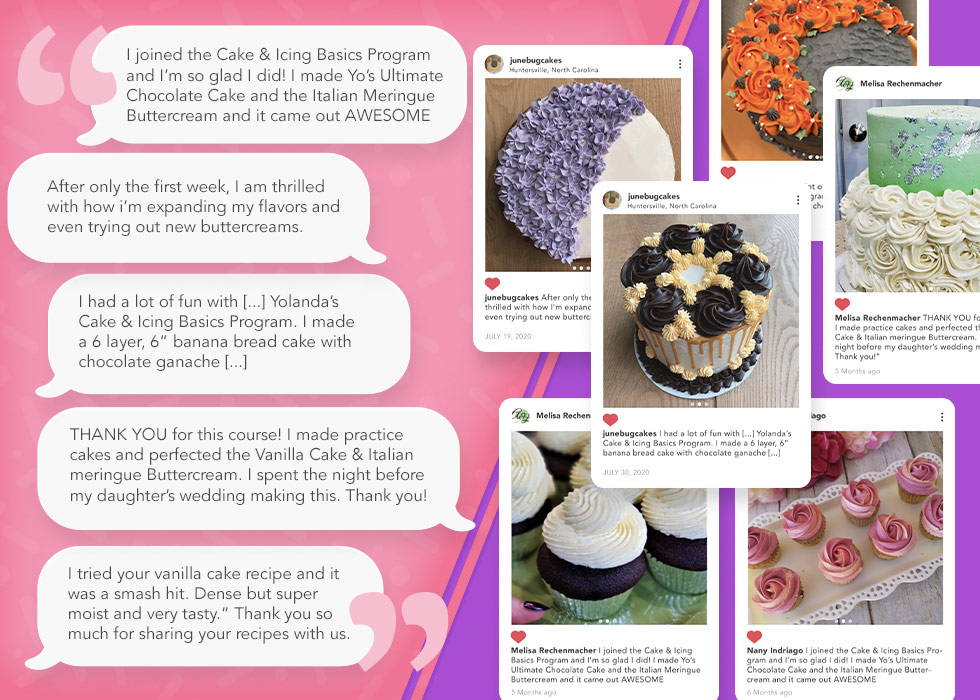This screenshot has width=980, height=700.
Task: Toggle like on purple flower cake post
Action: click(492, 283)
